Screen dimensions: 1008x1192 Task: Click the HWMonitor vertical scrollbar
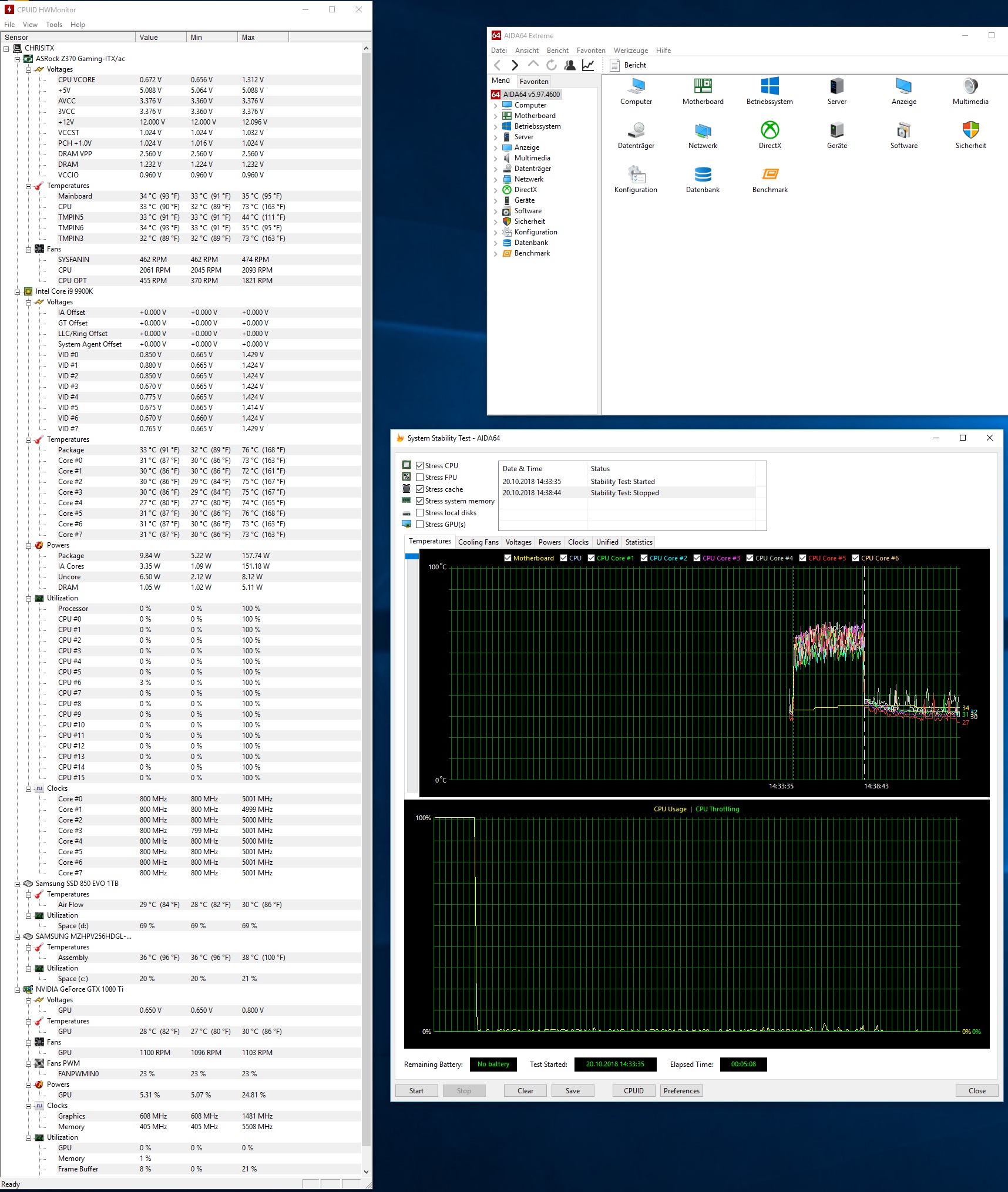coord(367,599)
